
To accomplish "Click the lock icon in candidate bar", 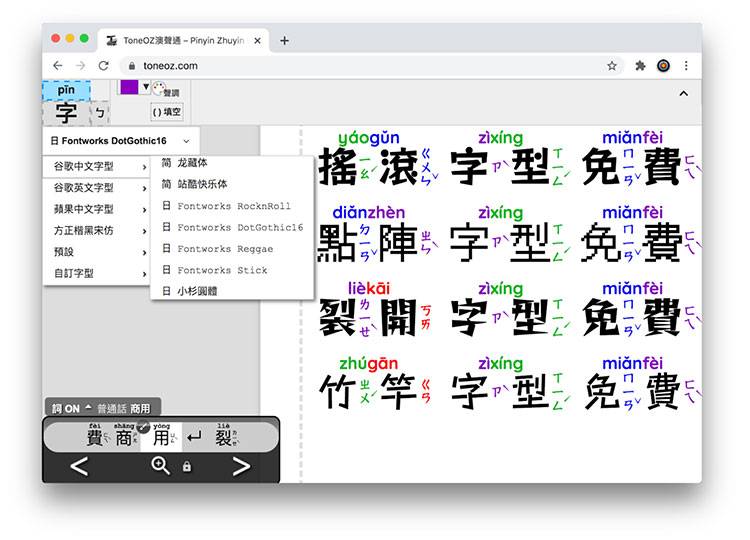I will 187,466.
